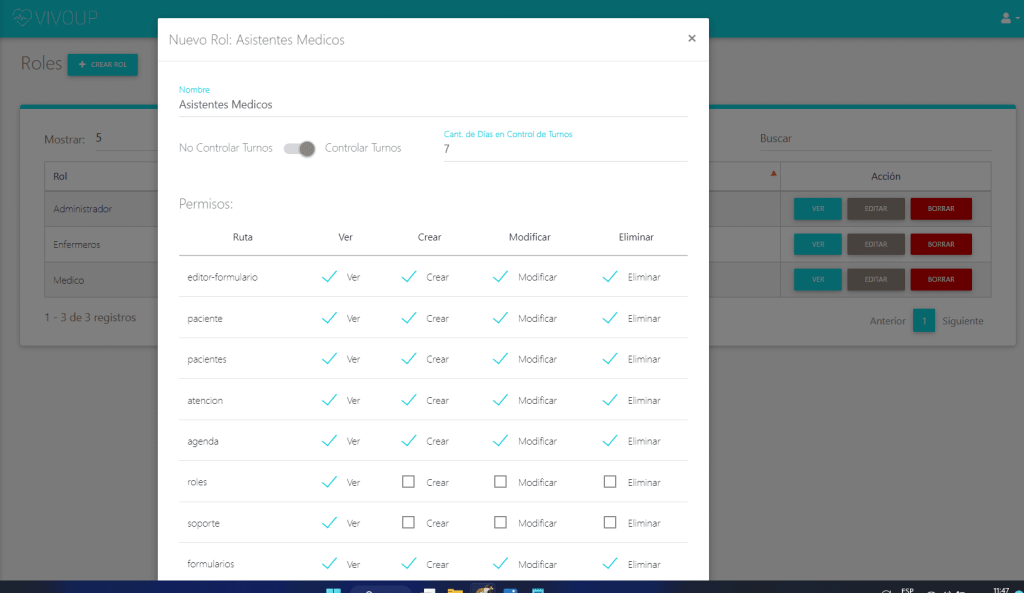
Task: Uncheck Eliminar for editor-formulario
Action: (x=610, y=277)
